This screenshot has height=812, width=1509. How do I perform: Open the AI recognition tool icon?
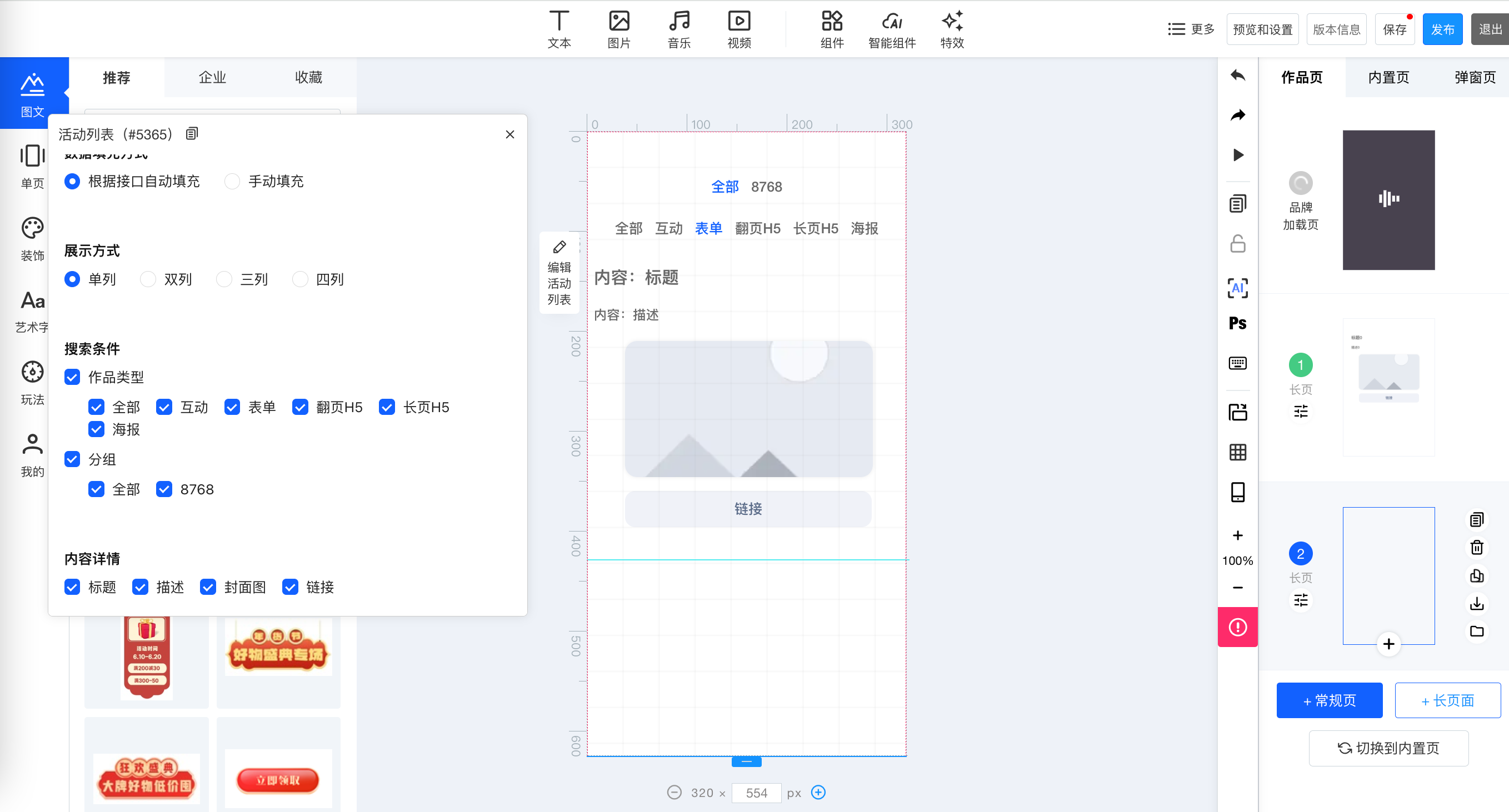click(x=1237, y=288)
